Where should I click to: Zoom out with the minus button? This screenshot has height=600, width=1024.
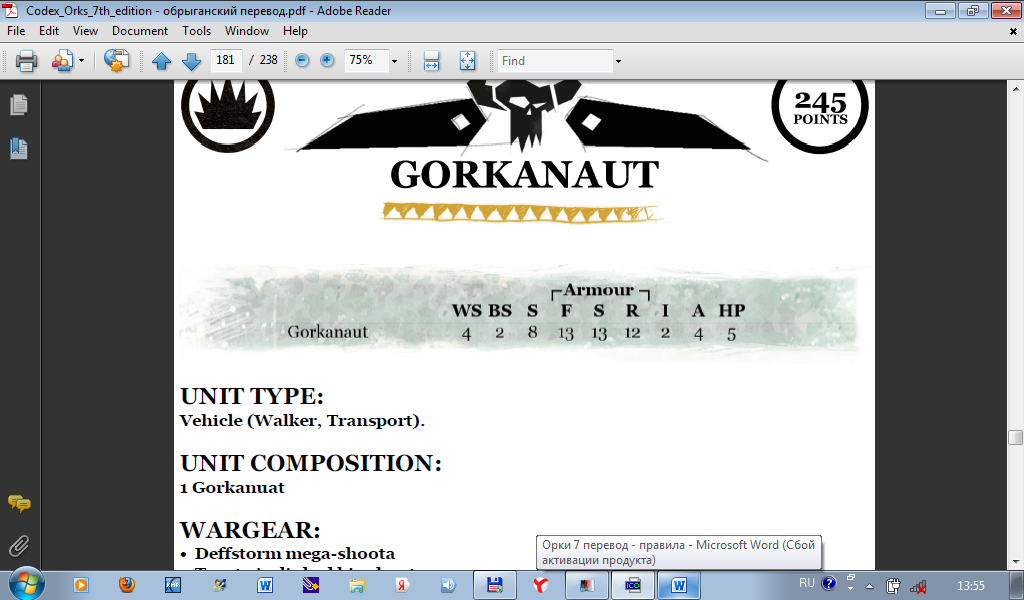tap(302, 60)
